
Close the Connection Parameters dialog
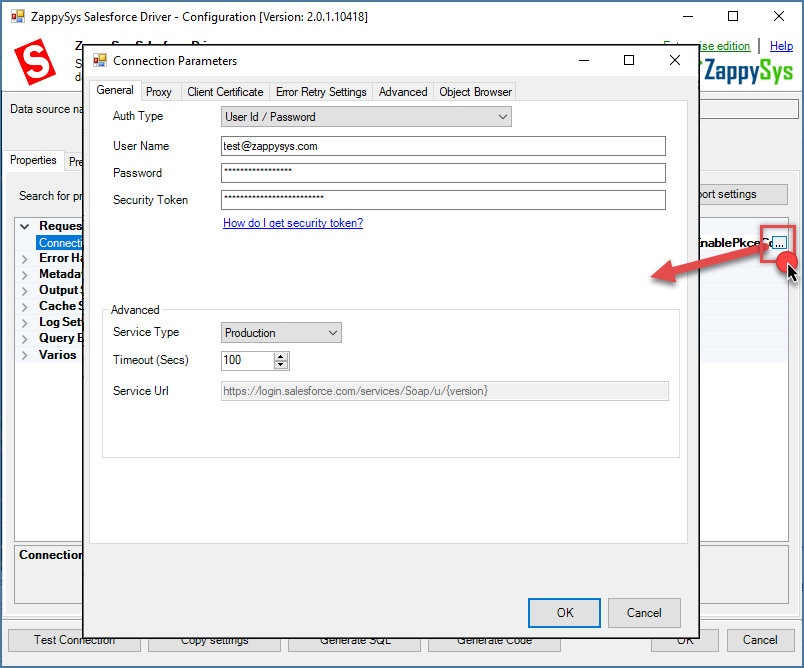click(675, 60)
